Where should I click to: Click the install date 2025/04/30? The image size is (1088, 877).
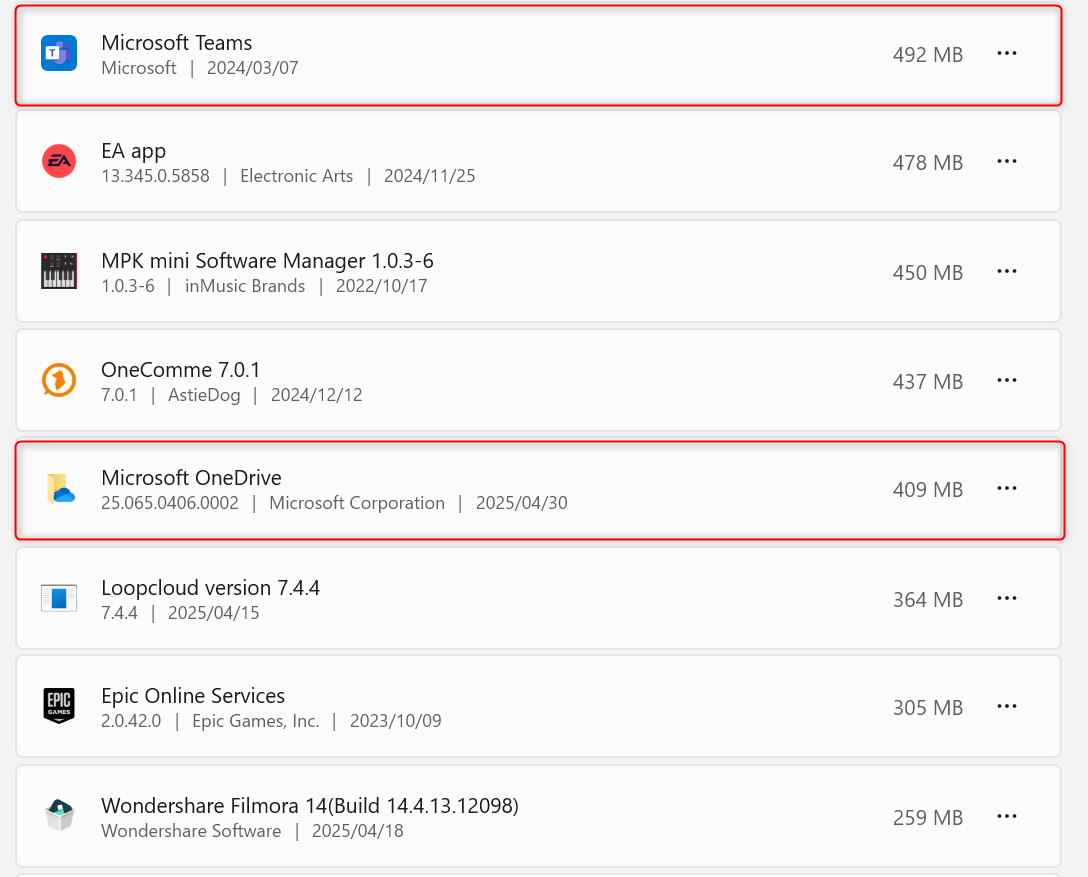[x=522, y=503]
